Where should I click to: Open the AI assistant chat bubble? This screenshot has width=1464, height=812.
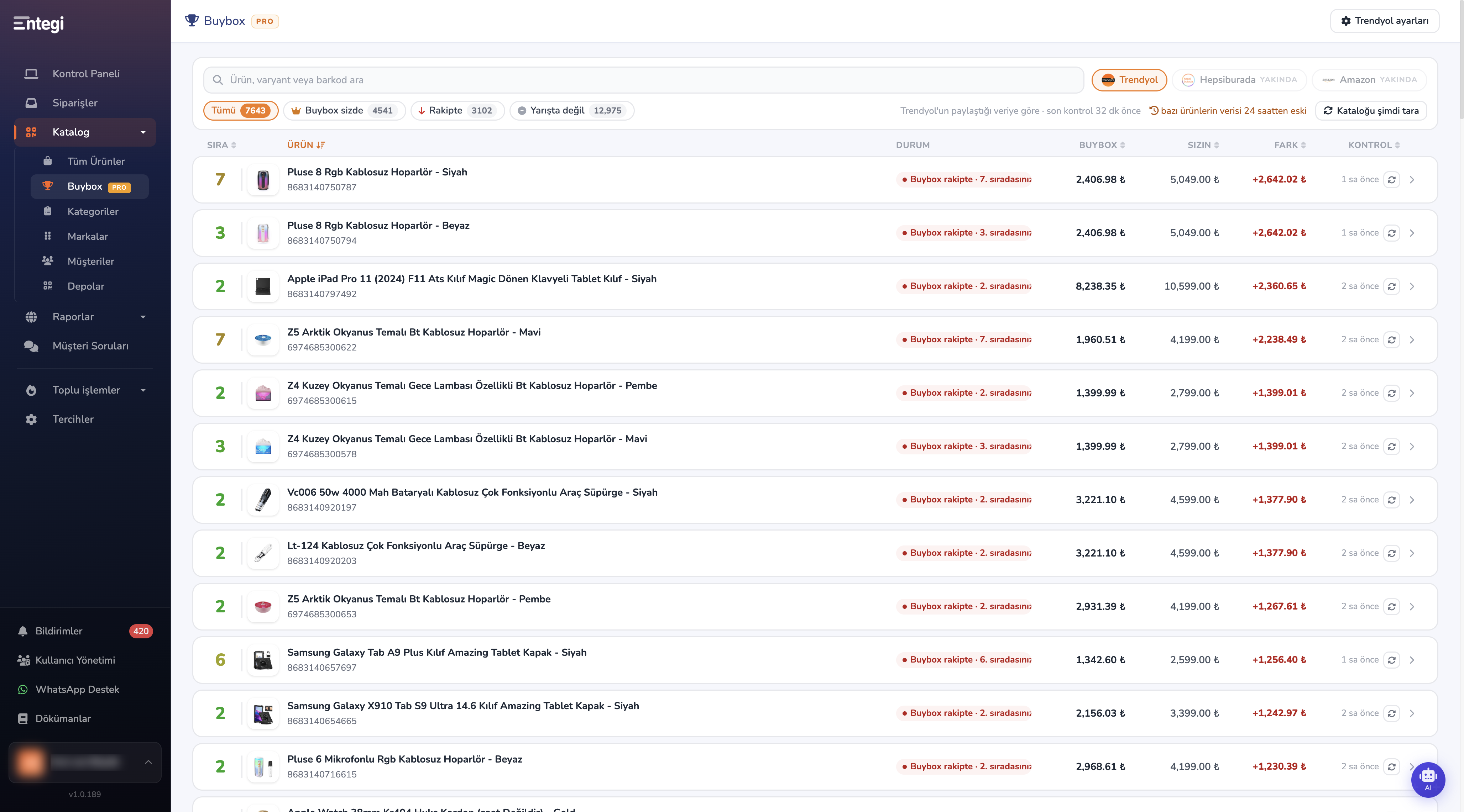coord(1428,779)
